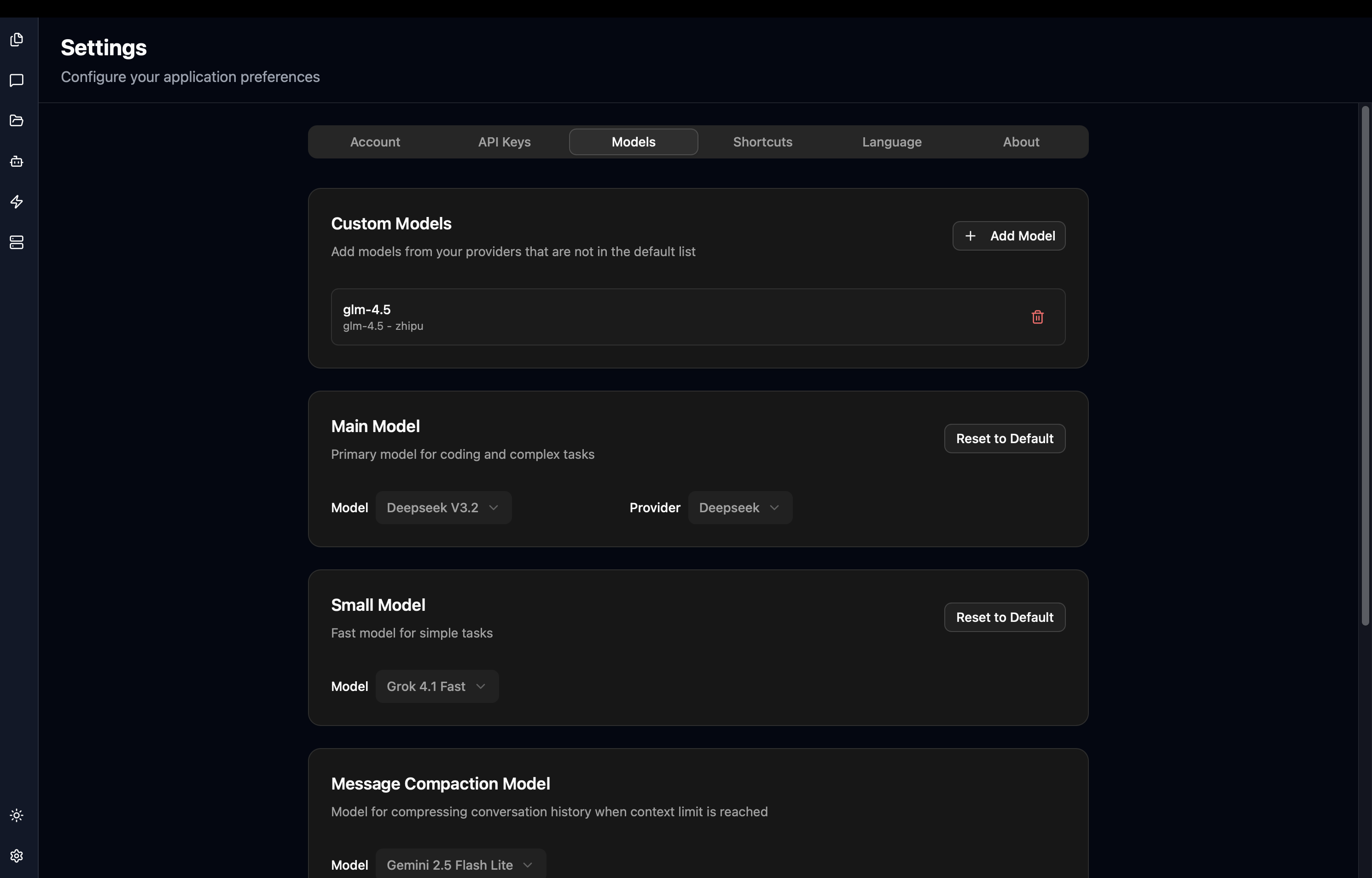Viewport: 1372px width, 878px height.
Task: Switch to the API Keys tab
Action: tap(504, 142)
